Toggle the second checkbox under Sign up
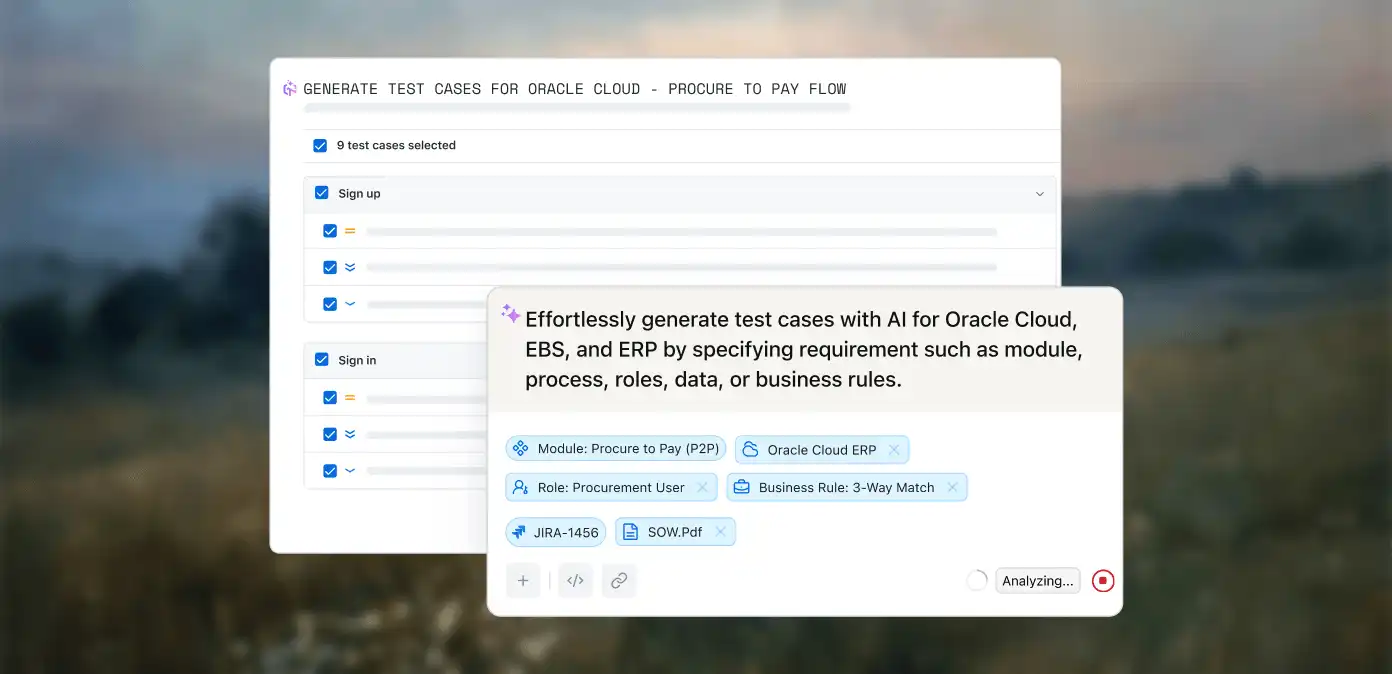Image resolution: width=1392 pixels, height=674 pixels. (330, 268)
